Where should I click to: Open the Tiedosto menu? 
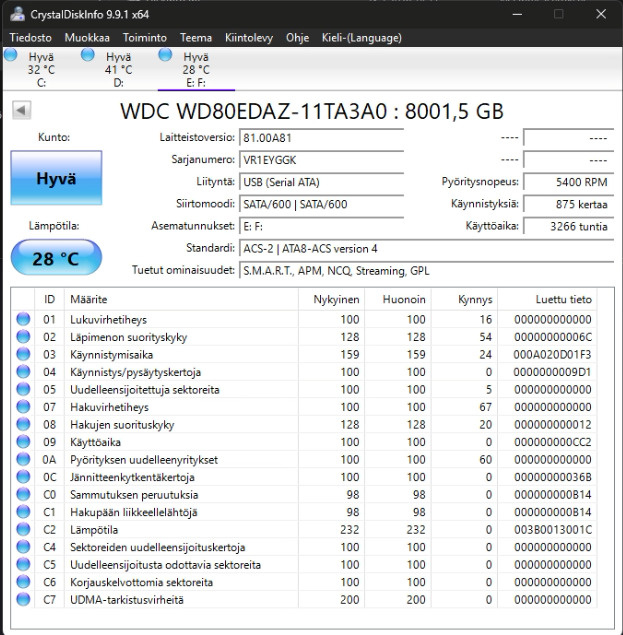30,38
